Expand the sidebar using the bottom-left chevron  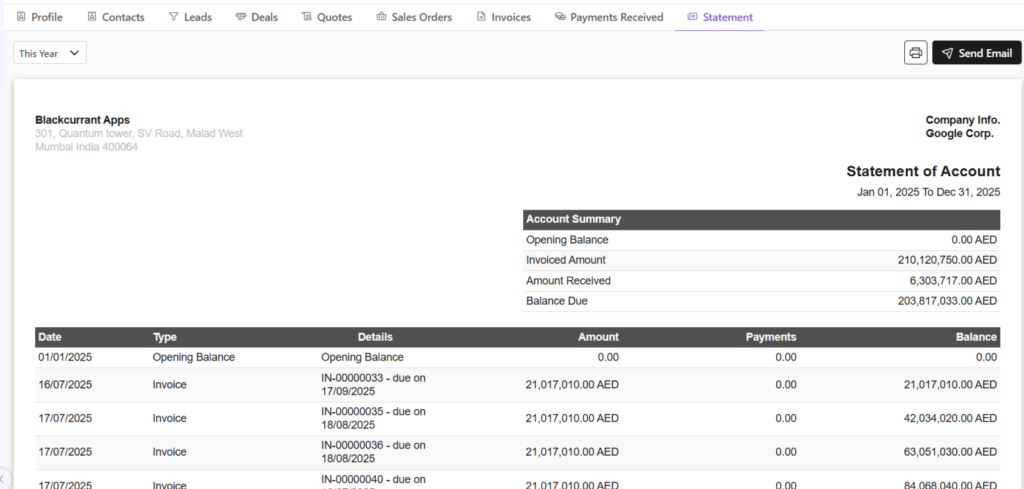pyautogui.click(x=4, y=481)
